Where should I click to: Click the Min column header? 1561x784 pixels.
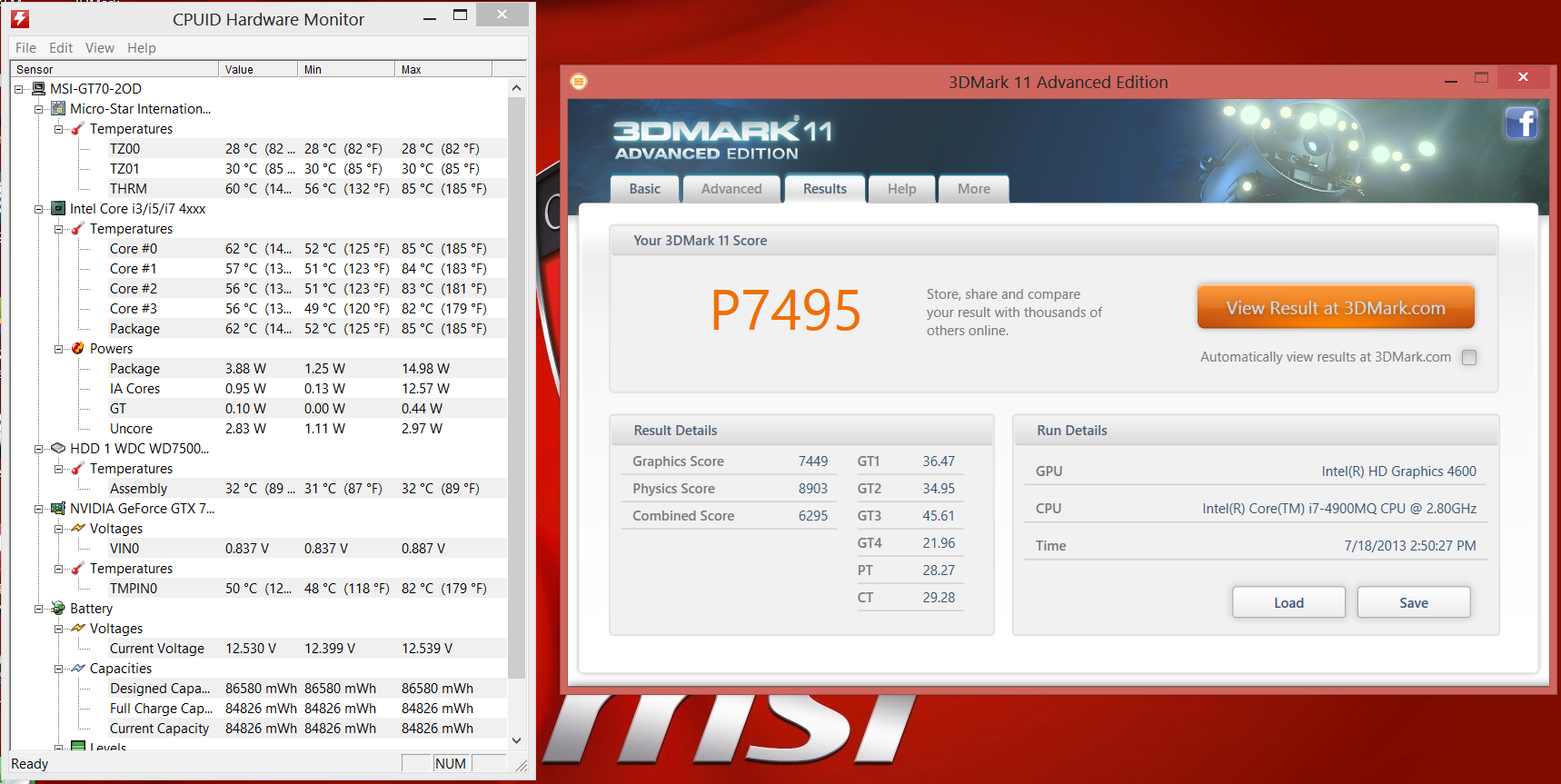pos(346,69)
